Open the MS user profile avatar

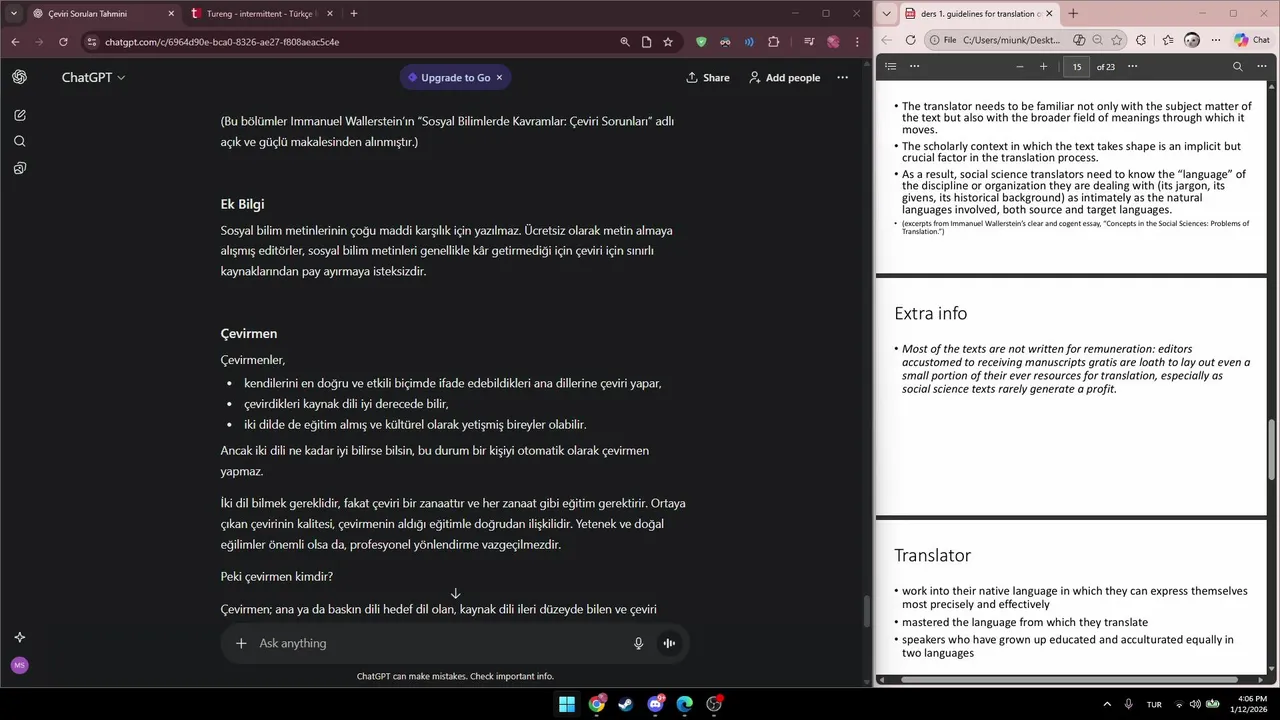[20, 665]
